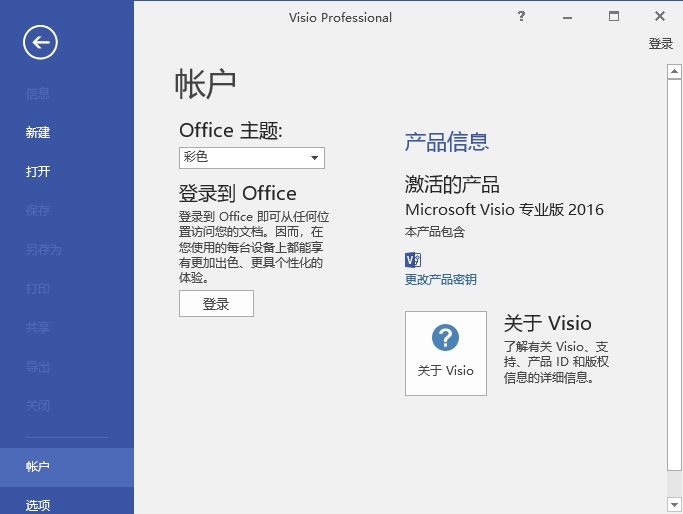Viewport: 683px width, 514px height.
Task: Click the help question mark in title bar
Action: pos(521,17)
